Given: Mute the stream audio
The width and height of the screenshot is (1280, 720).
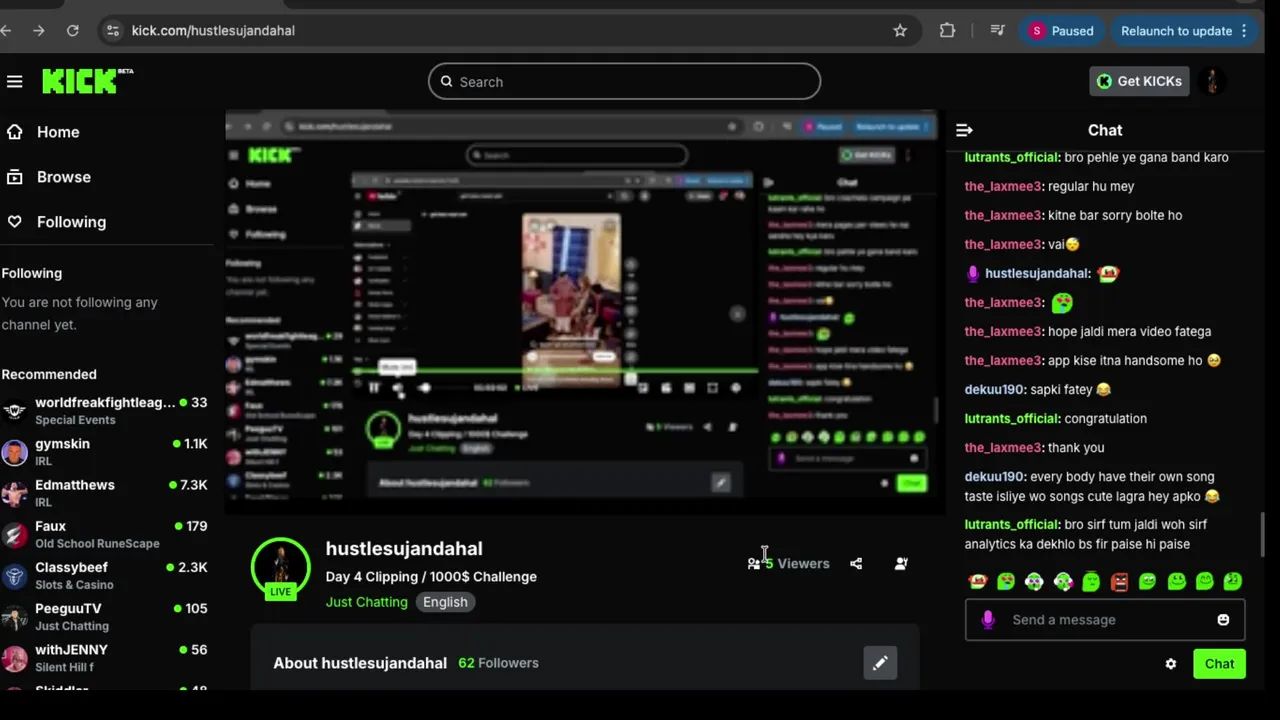Looking at the screenshot, I should click(x=398, y=388).
